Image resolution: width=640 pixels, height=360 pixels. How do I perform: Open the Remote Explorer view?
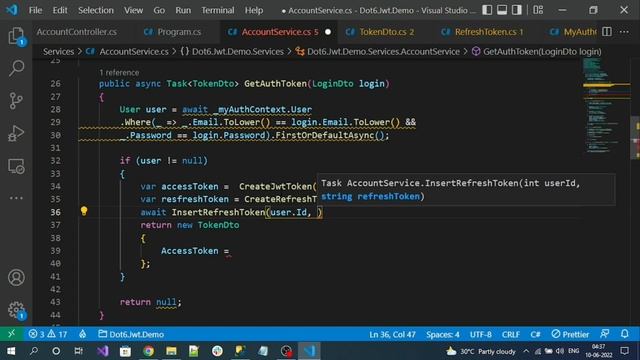coord(16,166)
